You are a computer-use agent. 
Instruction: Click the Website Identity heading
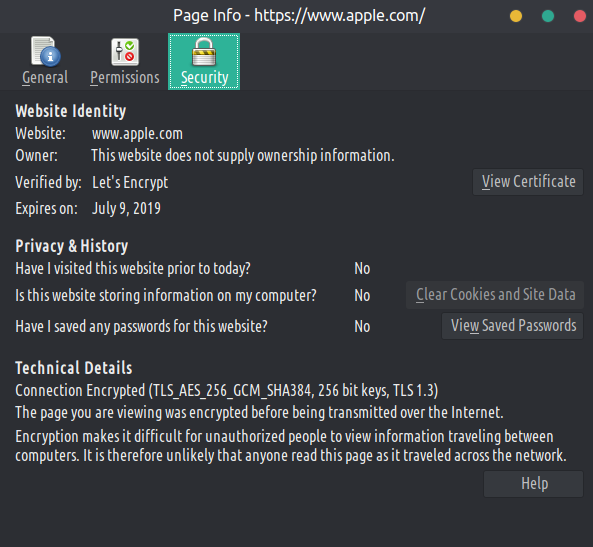point(71,111)
